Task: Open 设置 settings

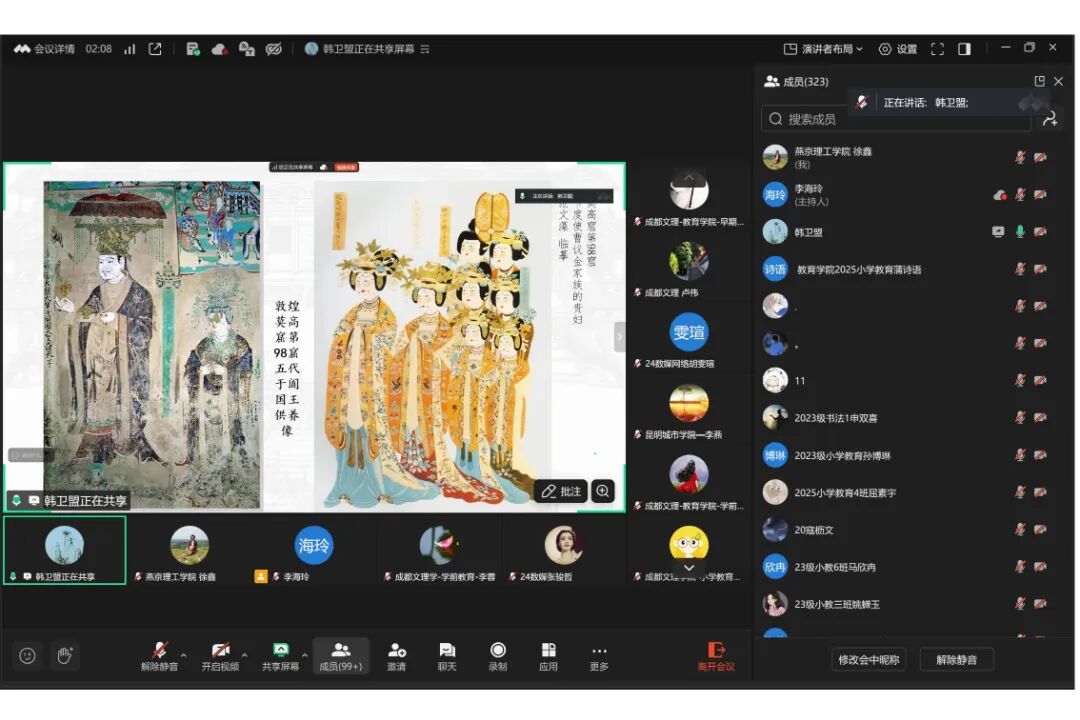Action: tap(897, 49)
